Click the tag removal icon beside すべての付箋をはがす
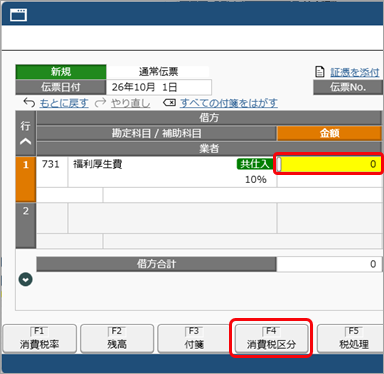 (x=169, y=103)
